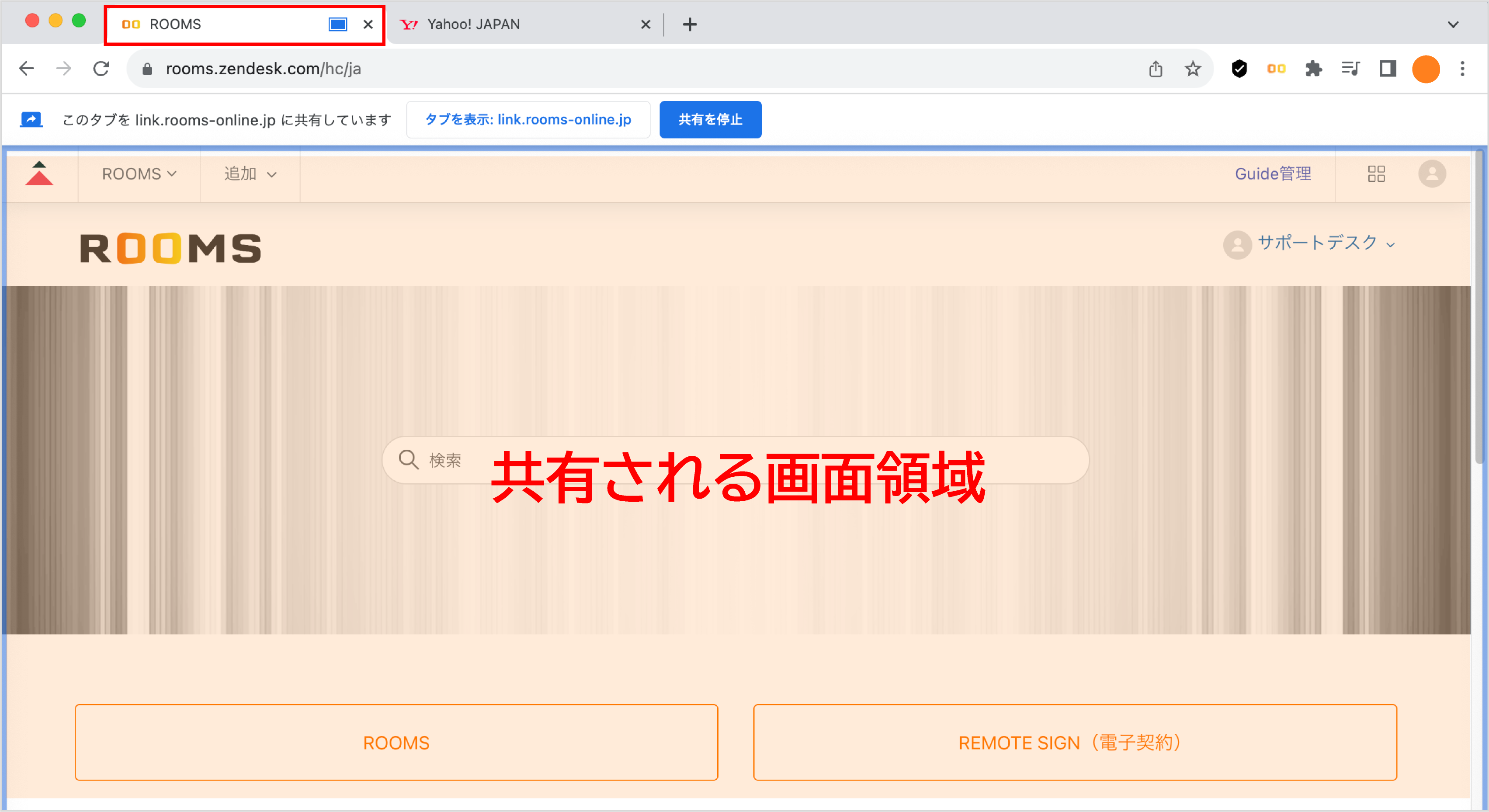Image resolution: width=1489 pixels, height=812 pixels.
Task: Expand the ROOMS navigation dropdown
Action: 139,174
